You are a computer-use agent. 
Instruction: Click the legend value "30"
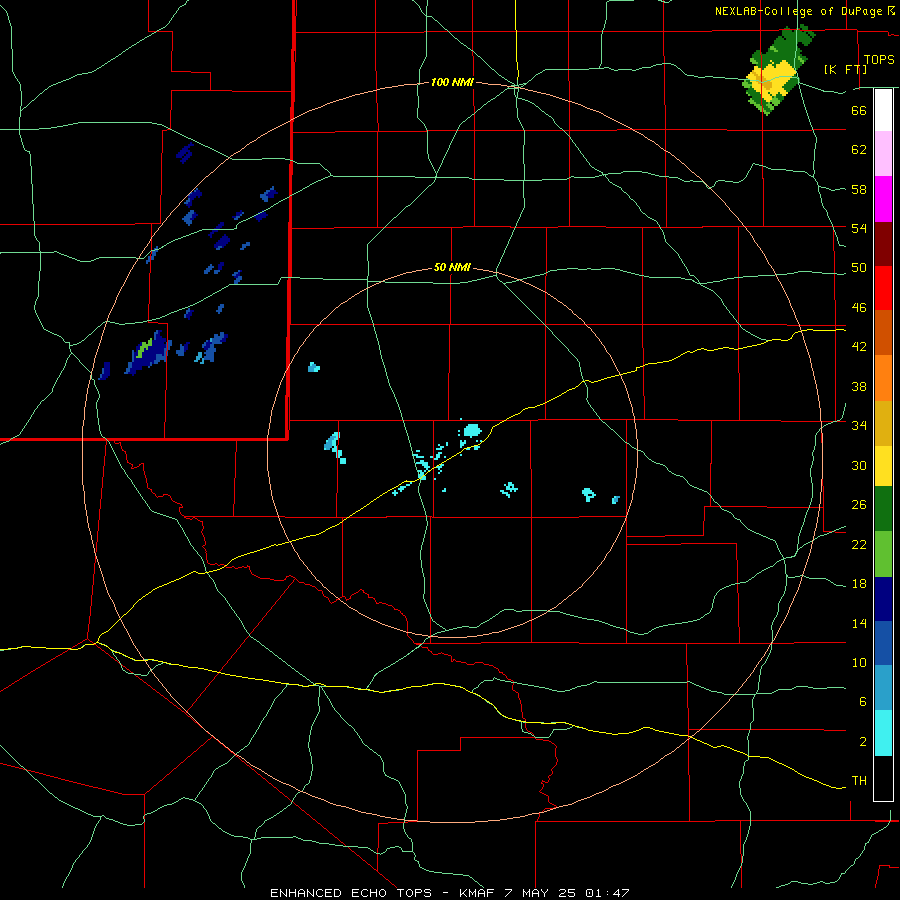tap(859, 465)
